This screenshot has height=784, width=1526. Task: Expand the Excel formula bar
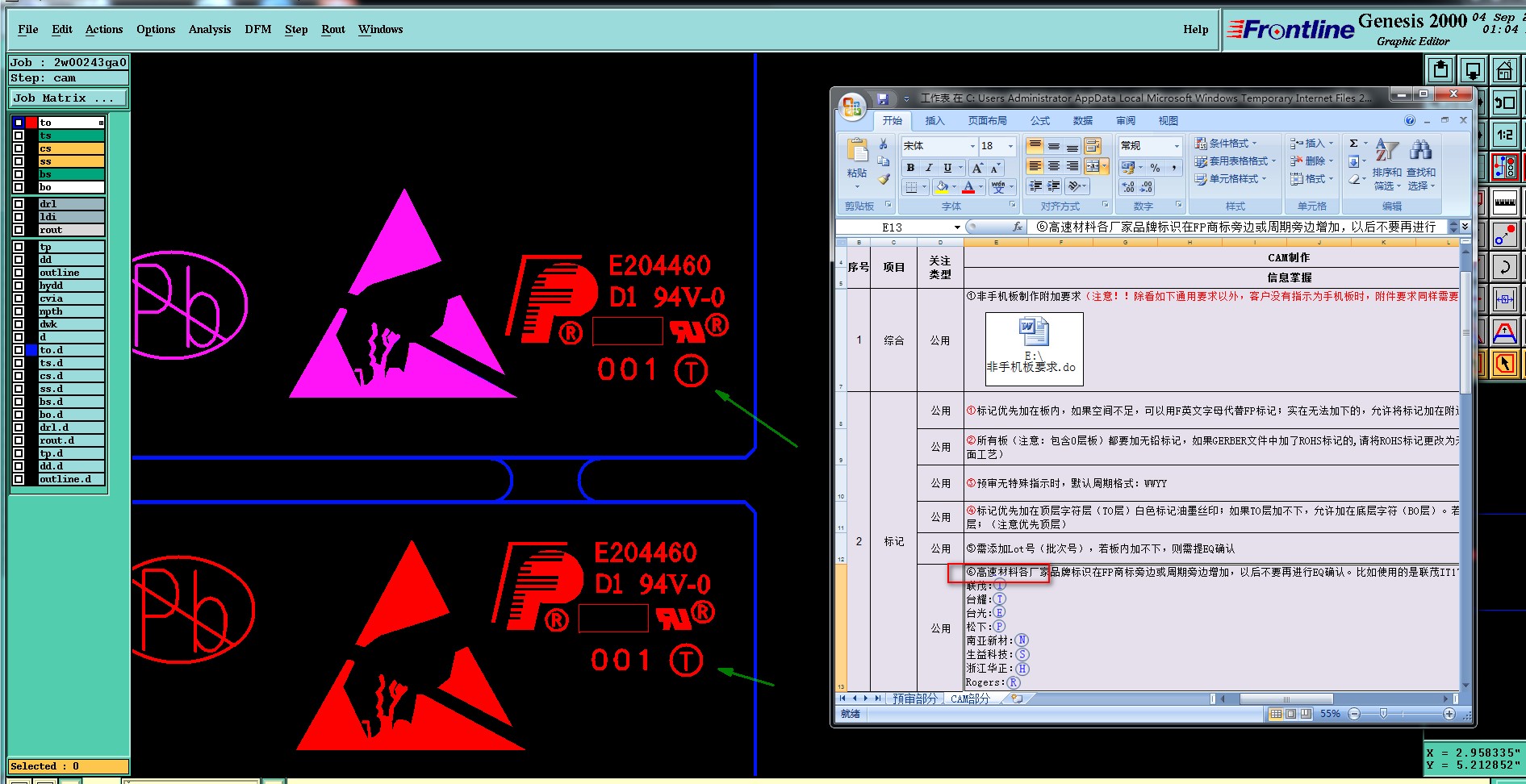(1465, 227)
